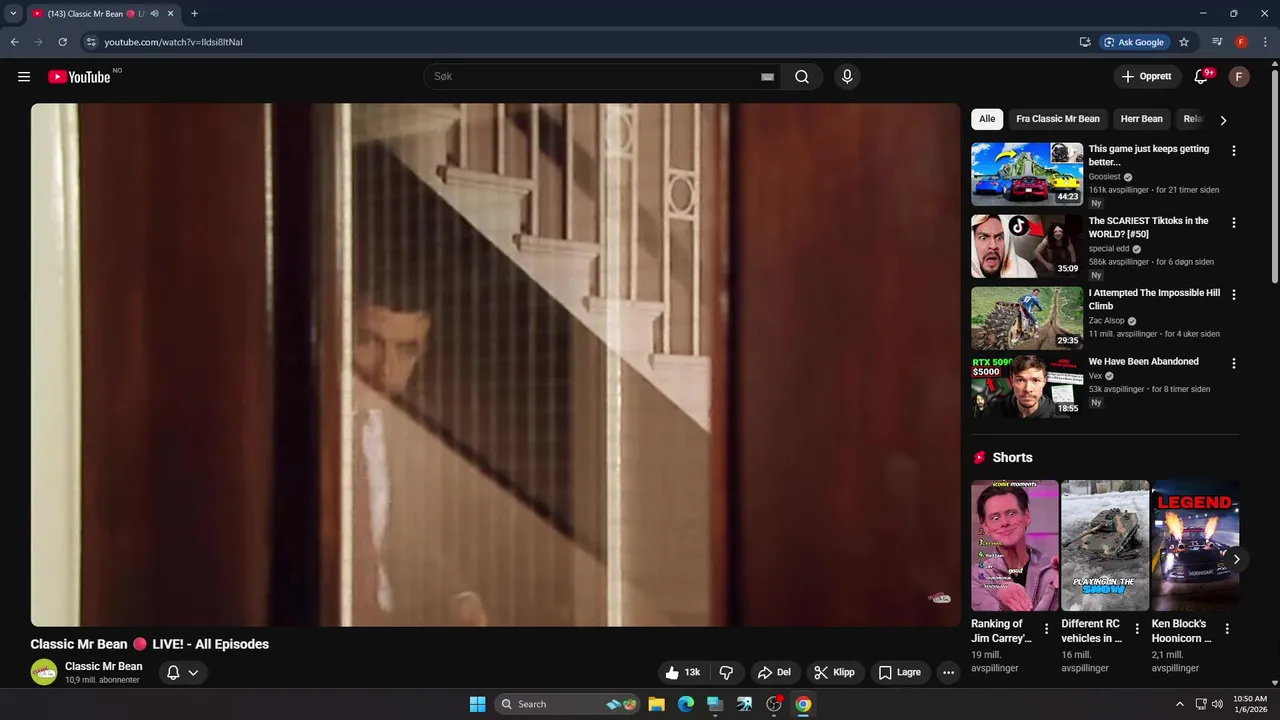View site information icon in address bar

click(x=90, y=42)
